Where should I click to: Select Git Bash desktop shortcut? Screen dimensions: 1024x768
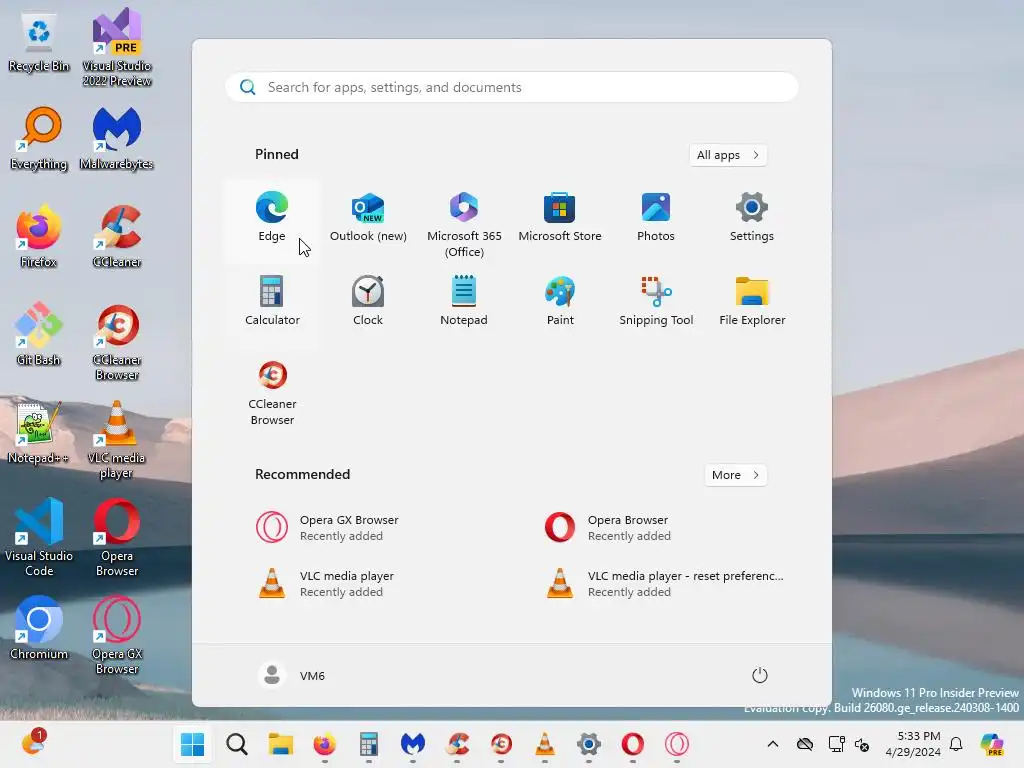[x=39, y=334]
